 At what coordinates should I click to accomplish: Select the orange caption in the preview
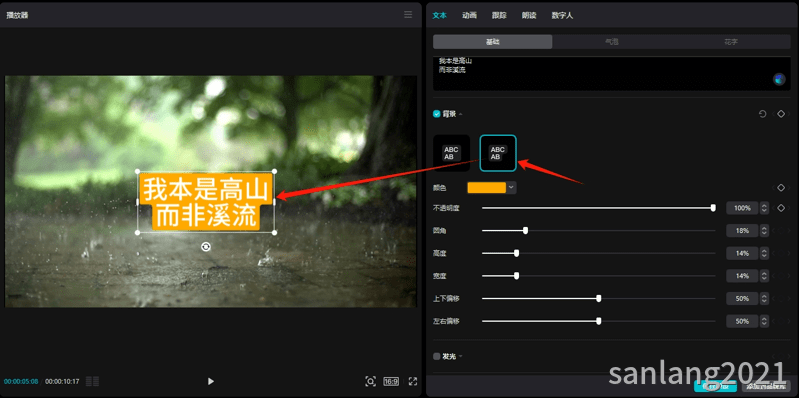coord(205,202)
